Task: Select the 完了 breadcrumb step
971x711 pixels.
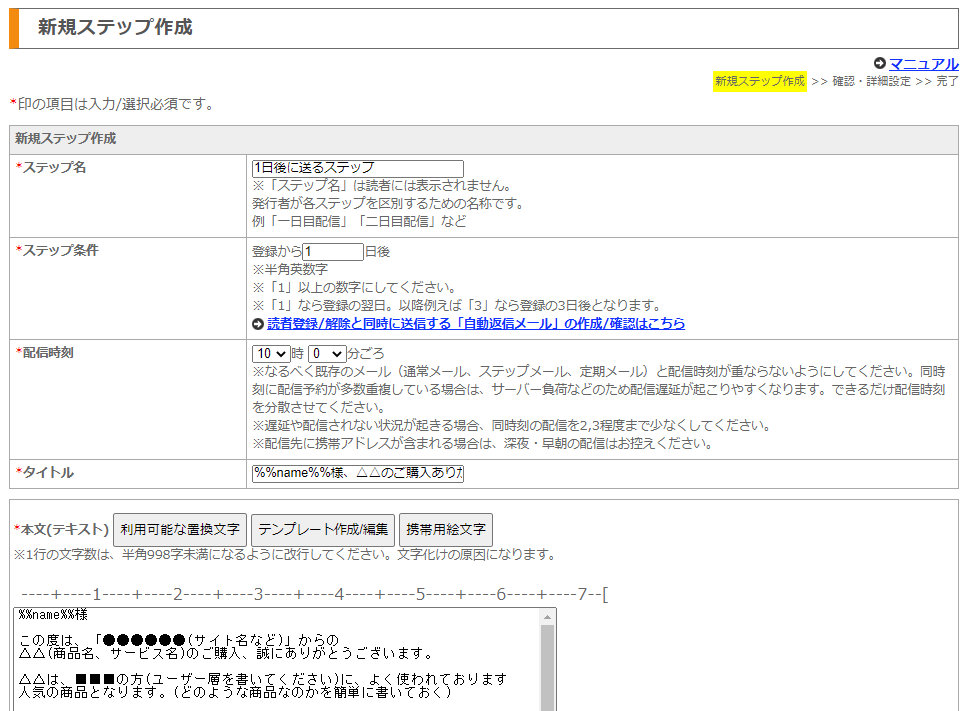Action: [x=947, y=81]
